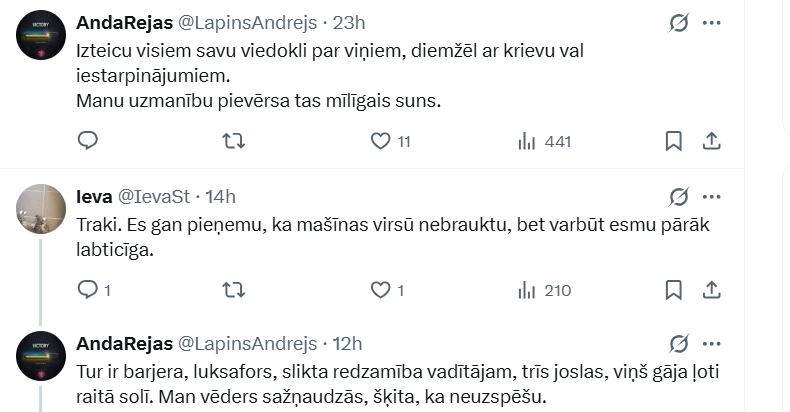
Task: Open more options on last AndaRejas tweet
Action: pyautogui.click(x=712, y=343)
